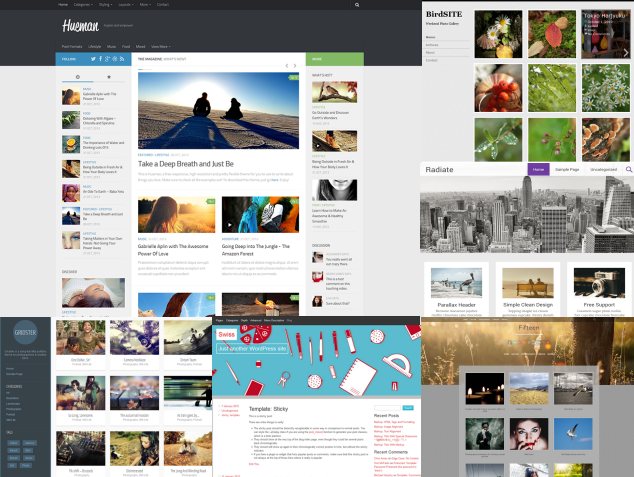Screen dimensions: 634x477
Task: Open Contact in Hueman top menu
Action: tap(163, 5)
